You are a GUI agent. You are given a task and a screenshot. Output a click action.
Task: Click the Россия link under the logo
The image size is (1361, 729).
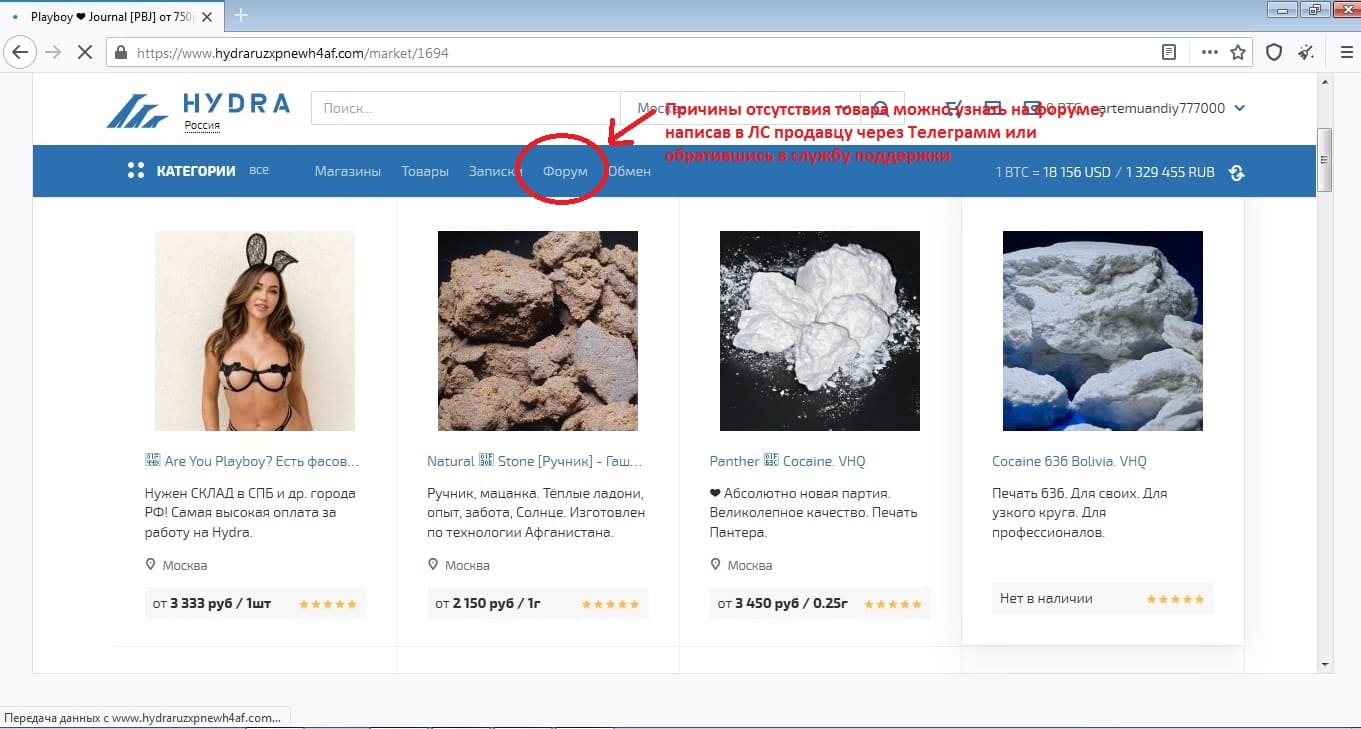click(202, 126)
